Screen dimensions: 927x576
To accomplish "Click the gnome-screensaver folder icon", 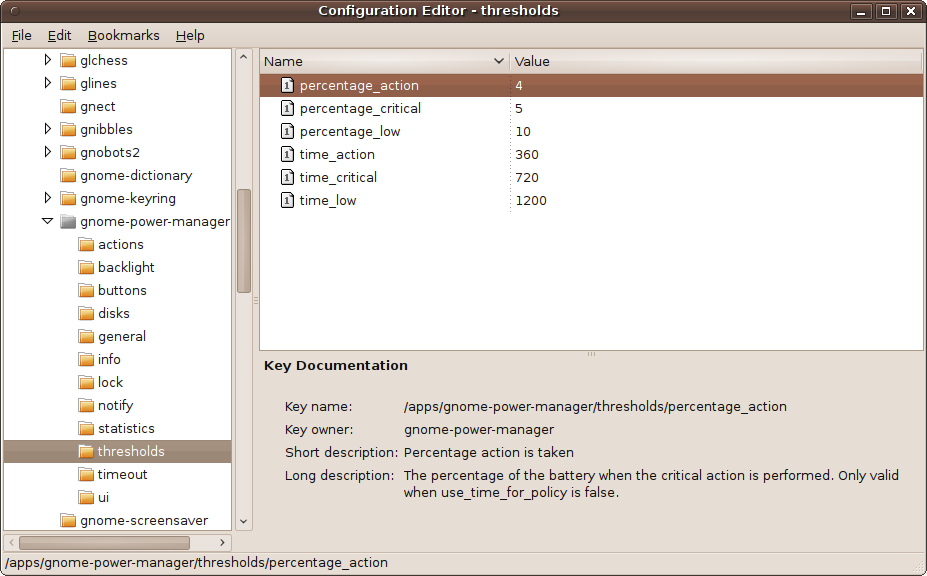I will coord(69,520).
